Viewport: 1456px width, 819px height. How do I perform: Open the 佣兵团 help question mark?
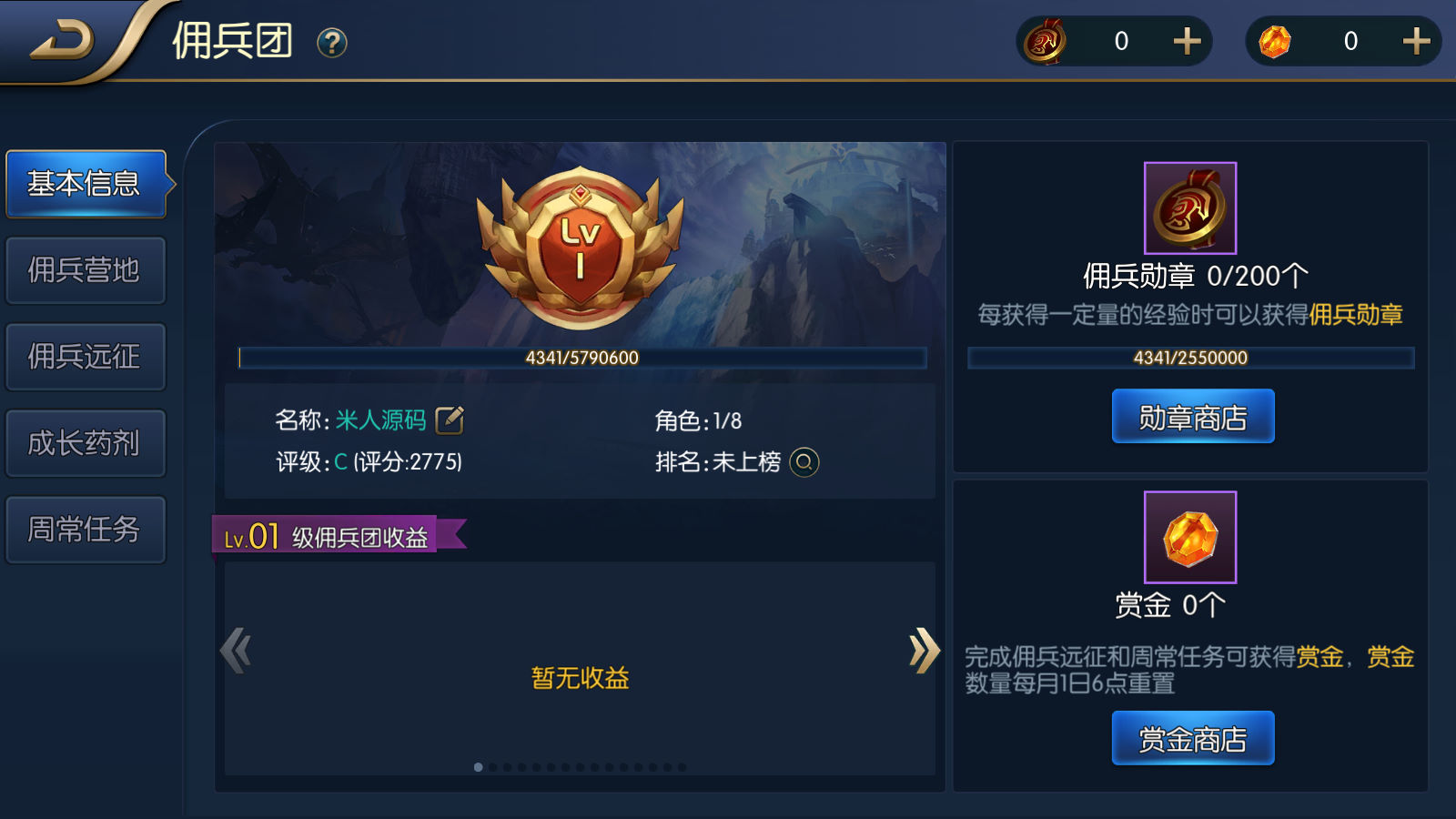(332, 43)
